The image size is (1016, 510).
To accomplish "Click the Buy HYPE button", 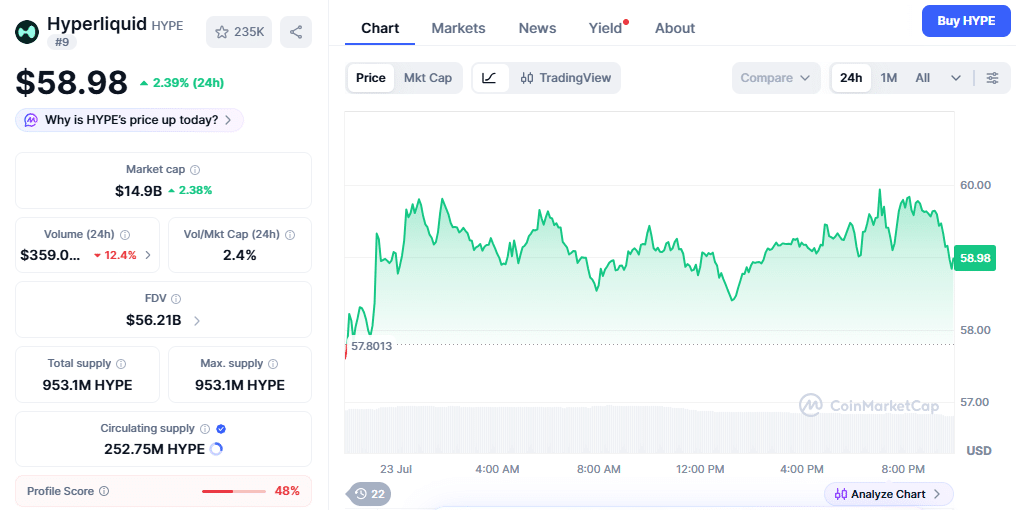I will (965, 21).
